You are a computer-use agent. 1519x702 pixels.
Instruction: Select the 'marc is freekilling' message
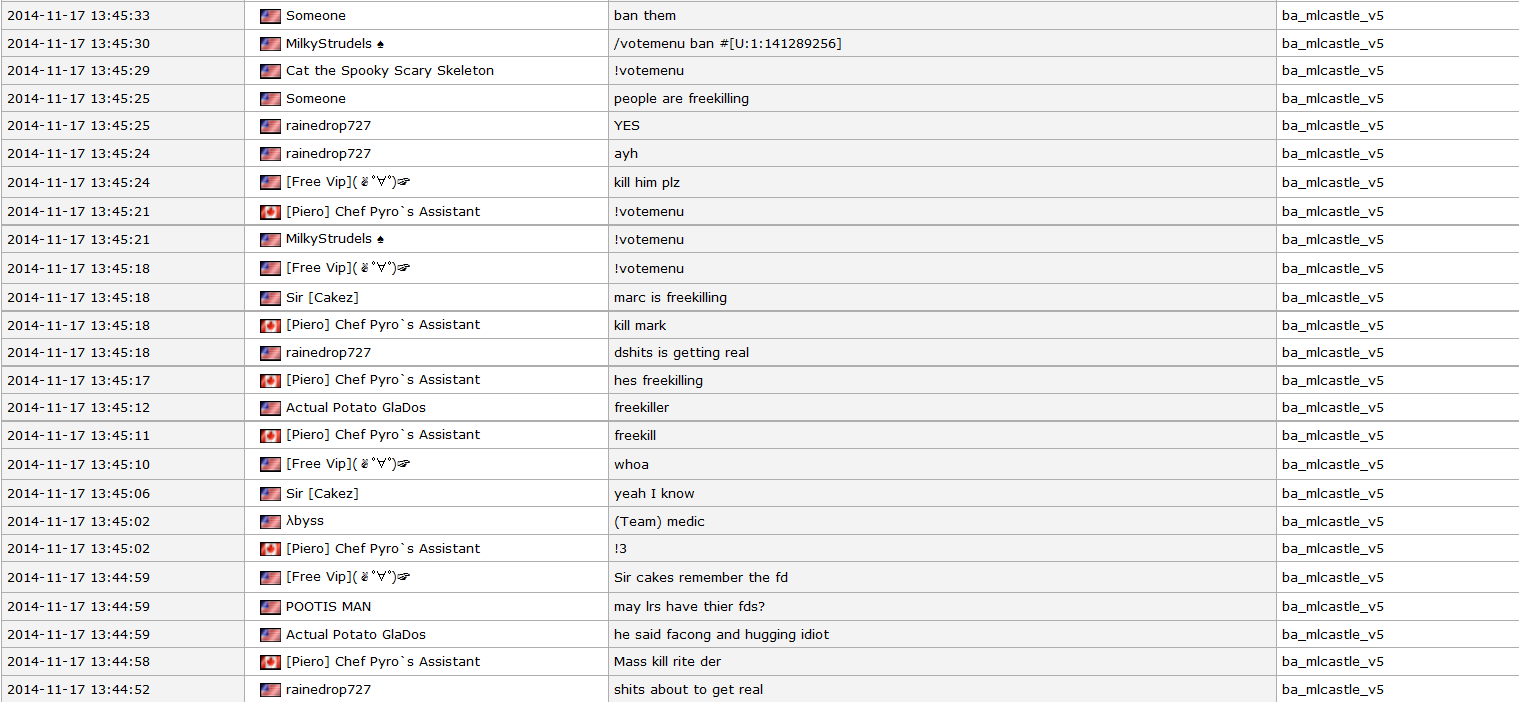pos(670,298)
